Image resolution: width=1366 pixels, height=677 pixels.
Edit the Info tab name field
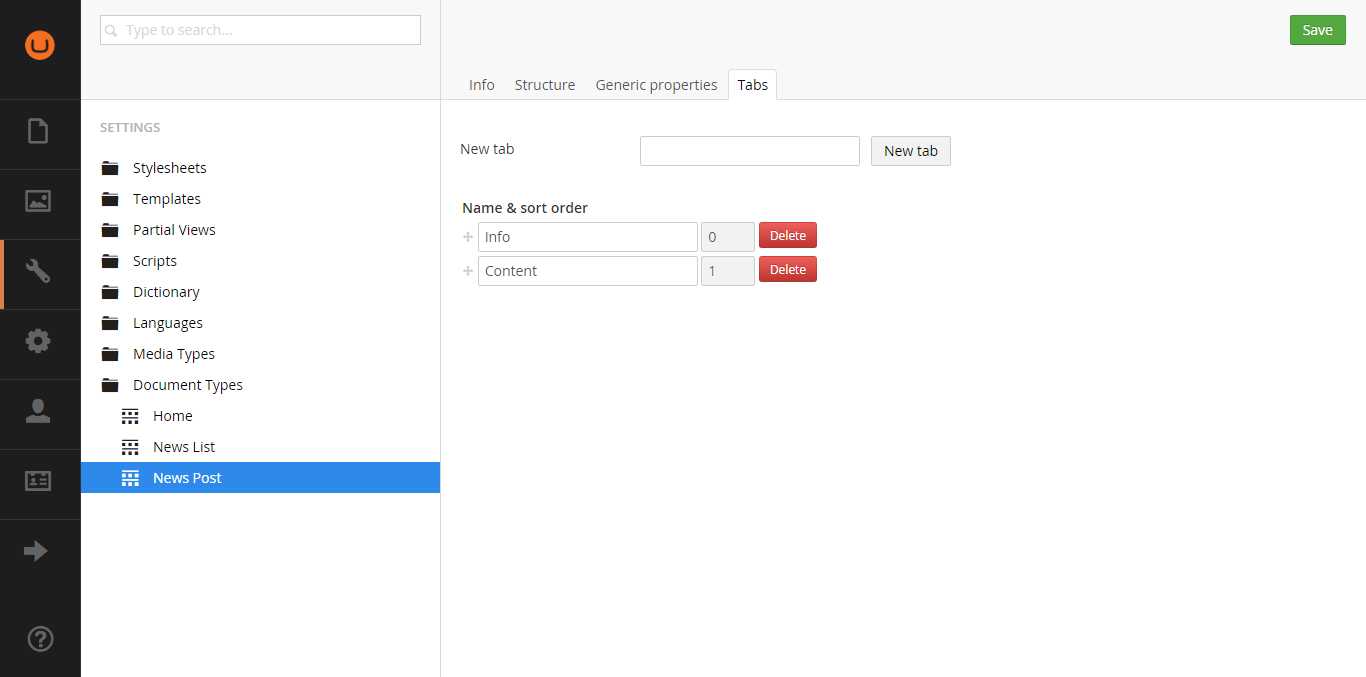pyautogui.click(x=588, y=237)
